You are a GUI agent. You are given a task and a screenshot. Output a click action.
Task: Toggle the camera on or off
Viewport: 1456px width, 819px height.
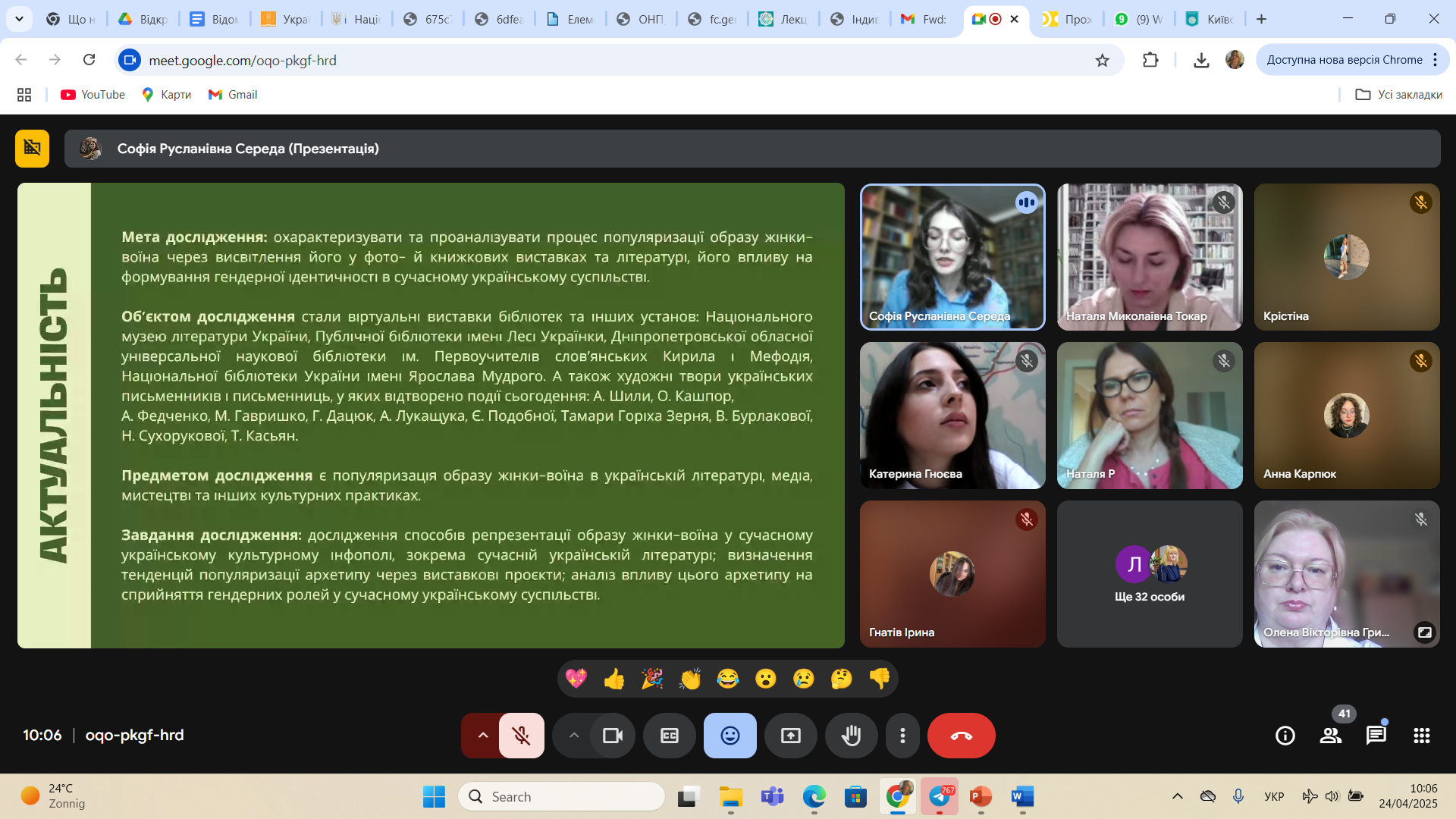(612, 736)
